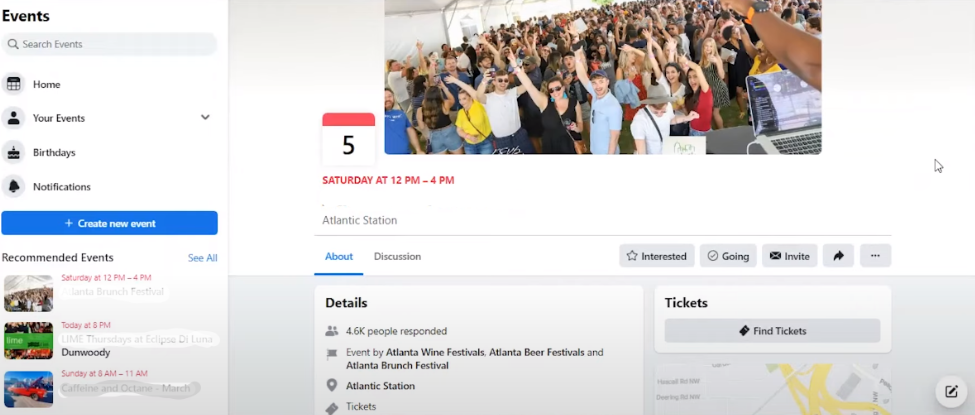Image resolution: width=975 pixels, height=415 pixels.
Task: Open Notifications bell icon
Action: click(x=14, y=187)
